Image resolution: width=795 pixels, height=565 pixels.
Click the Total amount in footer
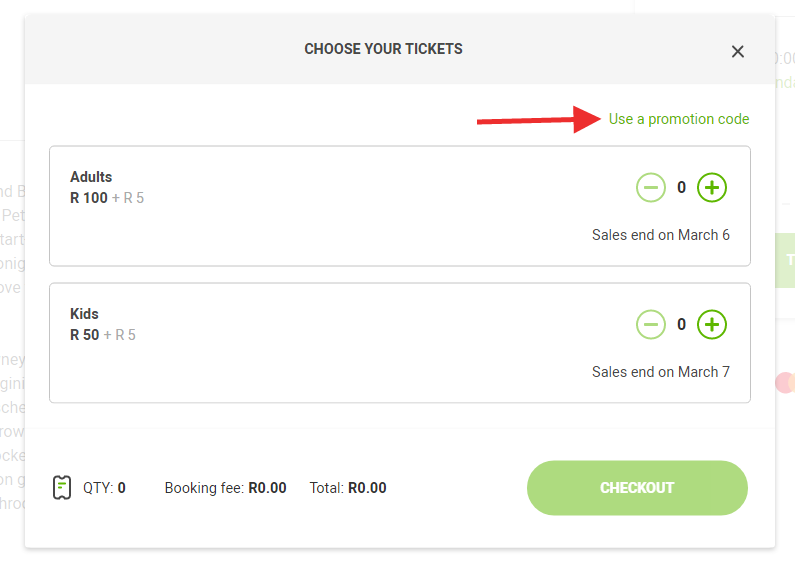pyautogui.click(x=367, y=488)
